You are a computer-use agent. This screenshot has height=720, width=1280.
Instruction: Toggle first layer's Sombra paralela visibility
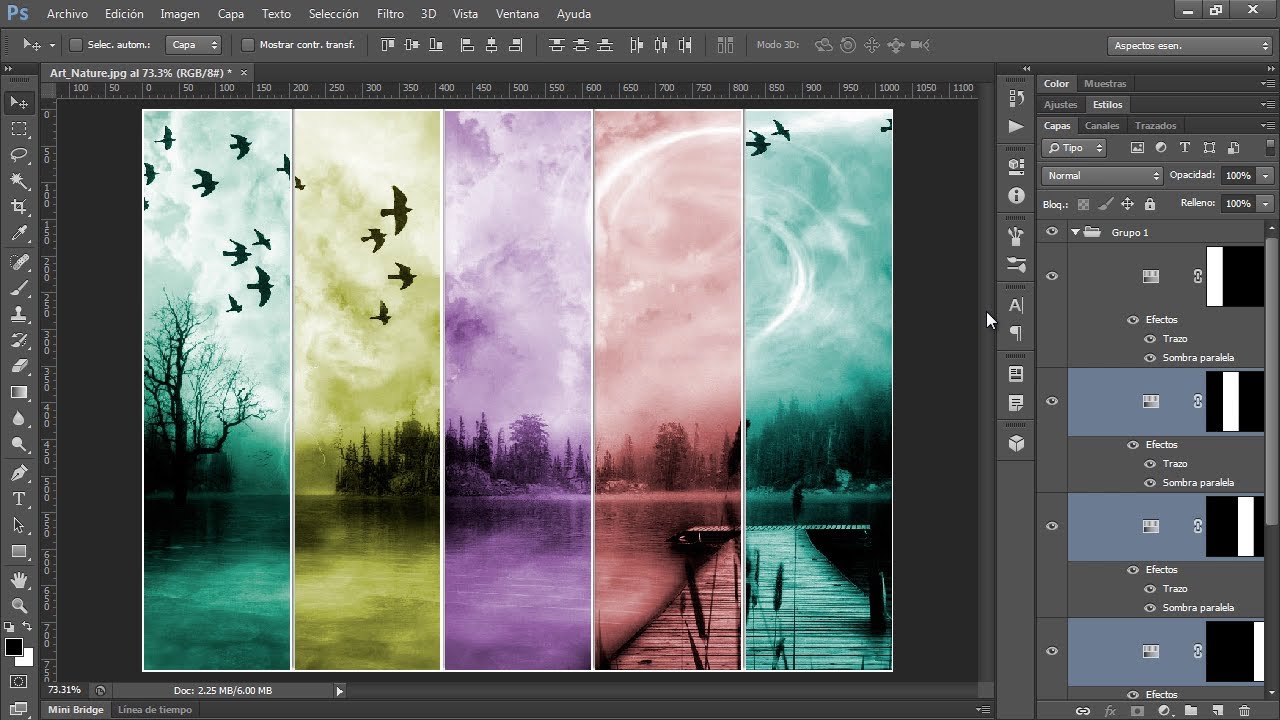point(1150,358)
